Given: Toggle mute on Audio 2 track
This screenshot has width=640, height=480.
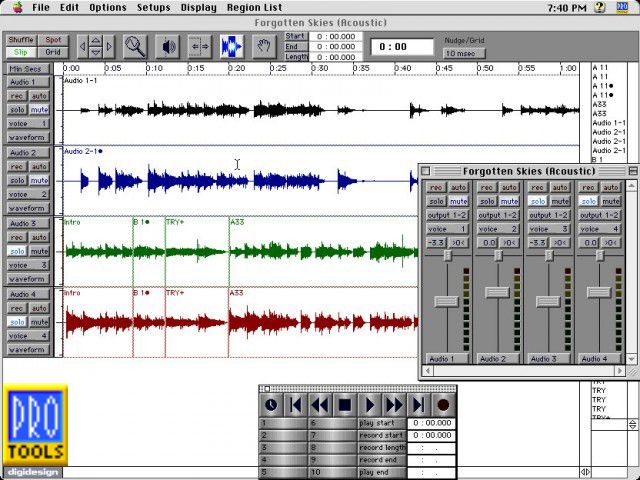Looking at the screenshot, I should pyautogui.click(x=40, y=180).
